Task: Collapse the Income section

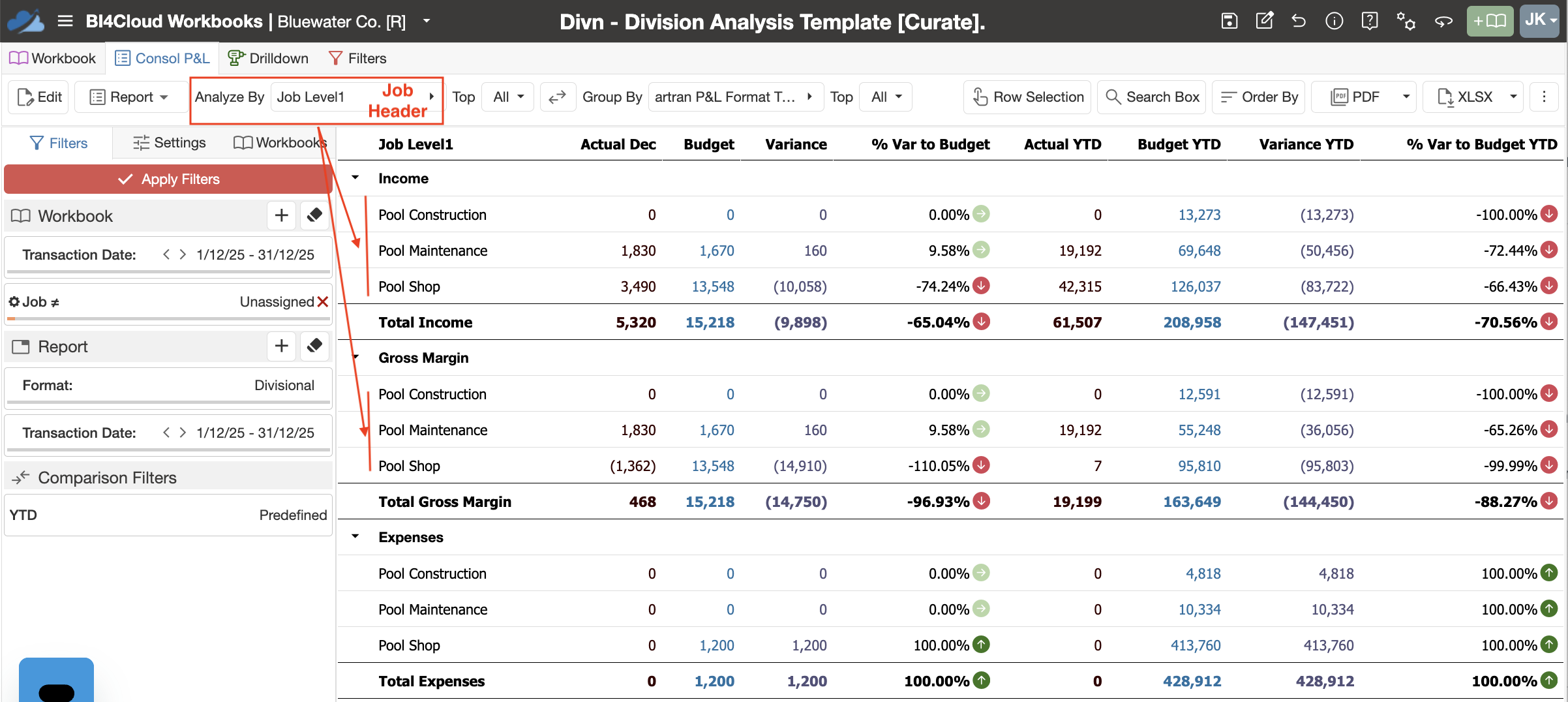Action: 355,177
